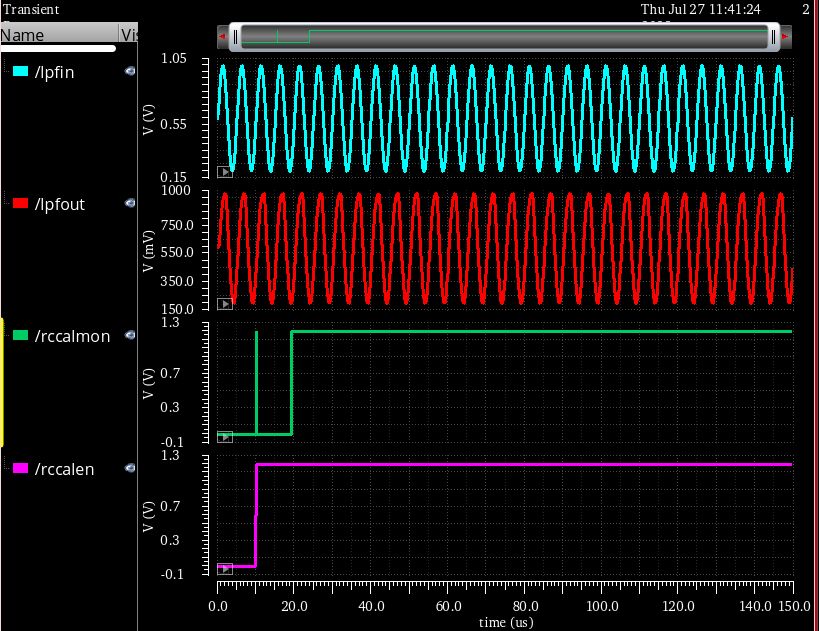Select the /lpfin trace name
The width and height of the screenshot is (819, 631).
(54, 72)
